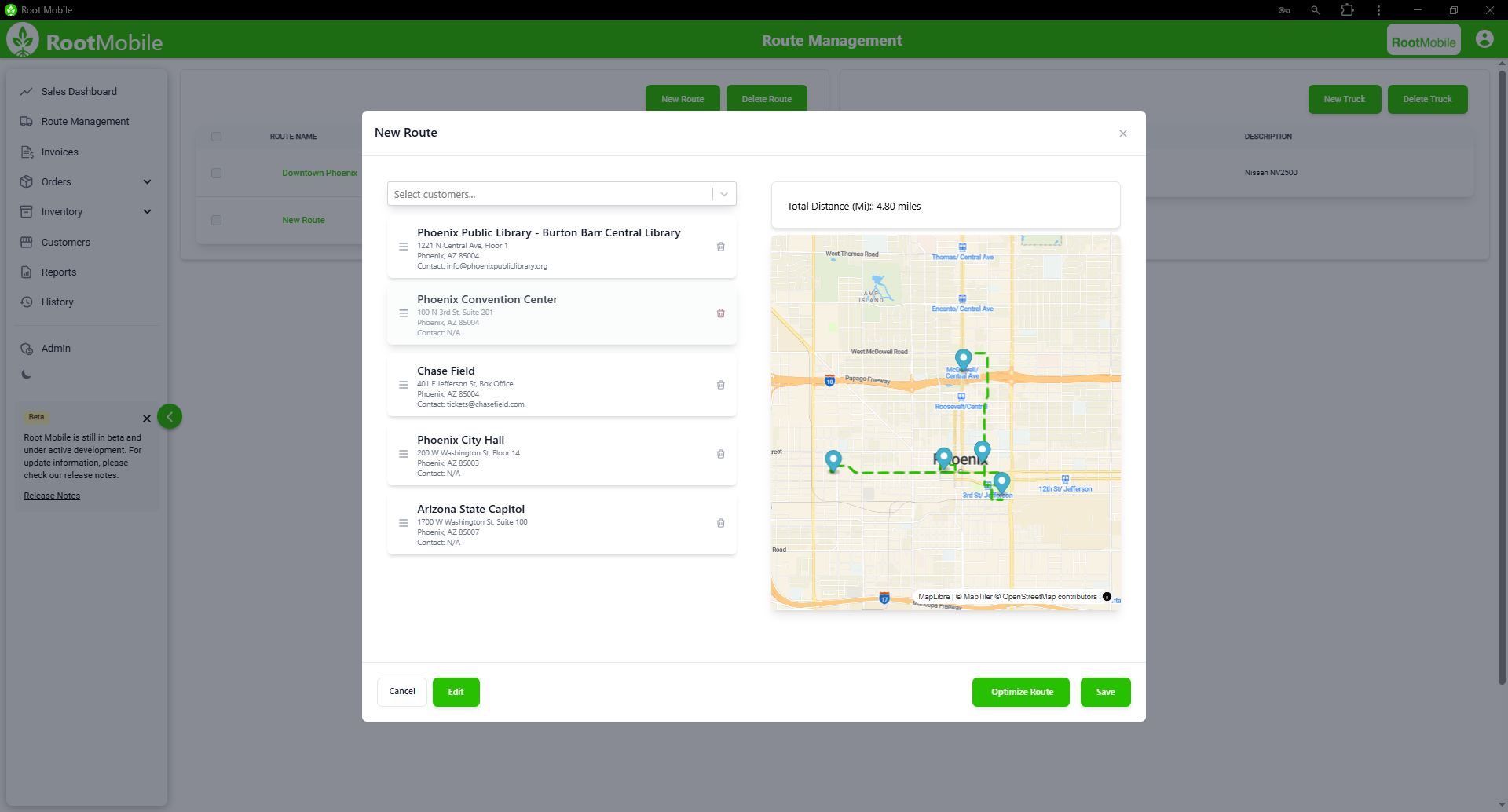1508x812 pixels.
Task: Click drag handle for Arizona State Capitol
Action: pyautogui.click(x=404, y=523)
